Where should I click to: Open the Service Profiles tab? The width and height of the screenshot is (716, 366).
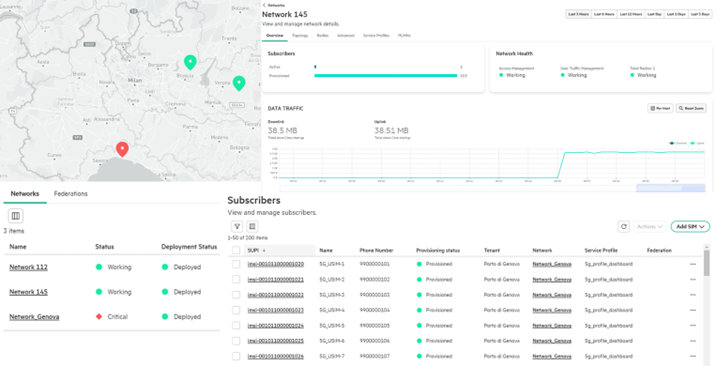pyautogui.click(x=376, y=35)
